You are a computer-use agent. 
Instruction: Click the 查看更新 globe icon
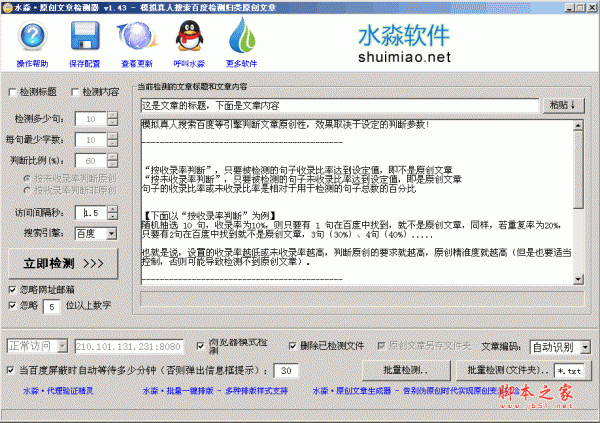137,36
